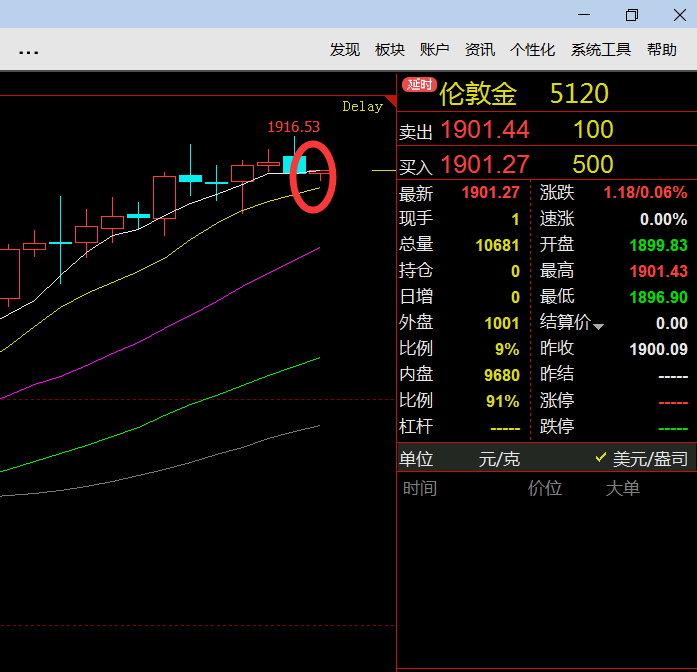Click the 昨收 value 1900.09
Screen dimensions: 697x672
(x=659, y=349)
